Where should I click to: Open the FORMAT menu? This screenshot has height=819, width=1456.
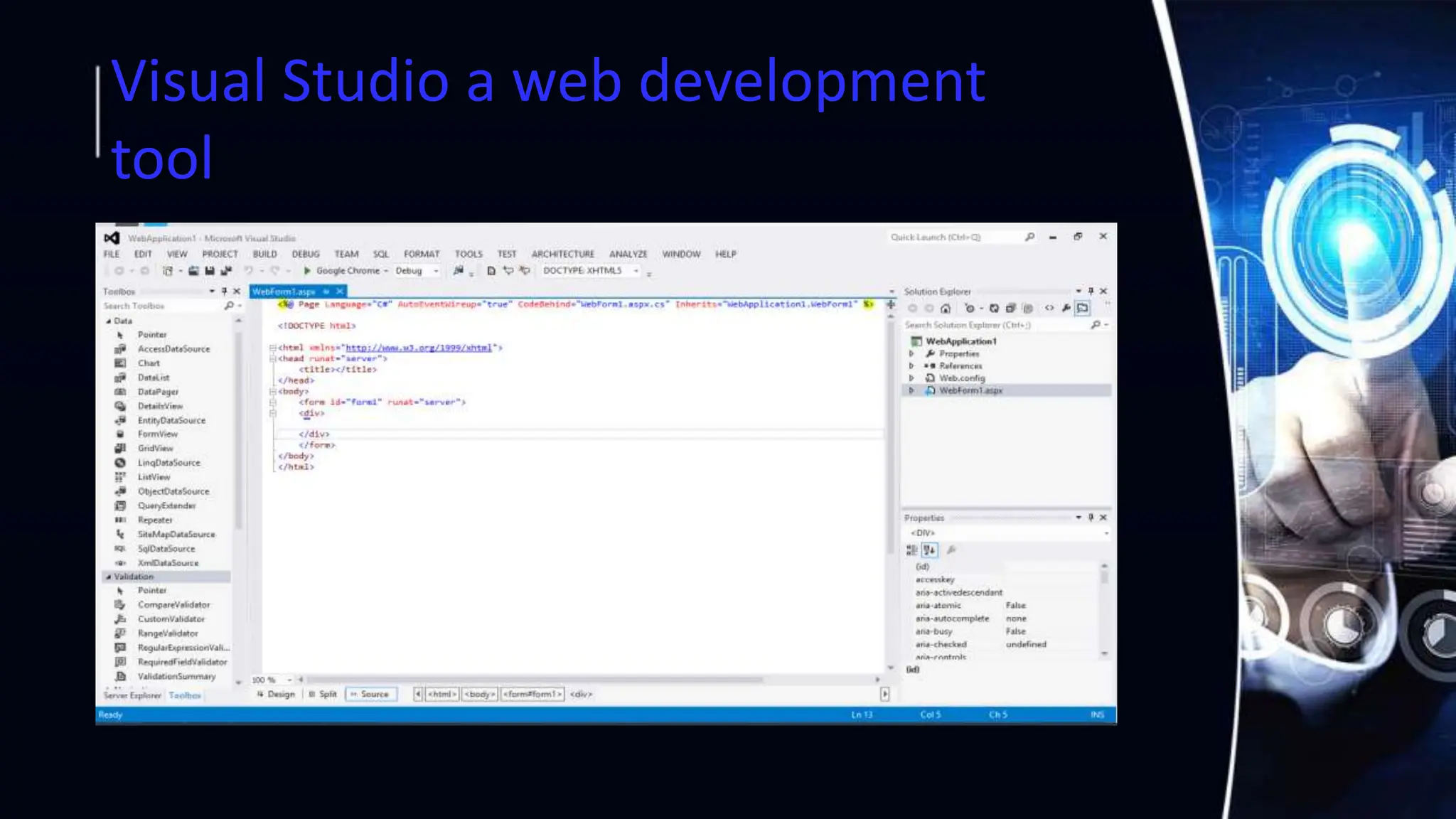[422, 255]
